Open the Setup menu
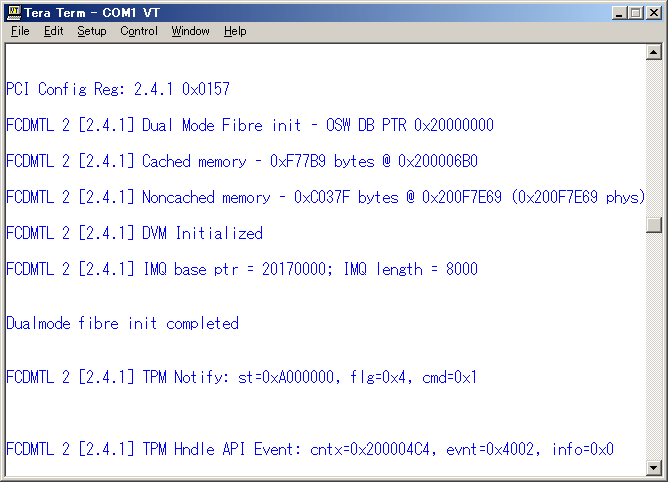Viewport: 668px width, 482px height. click(x=91, y=31)
